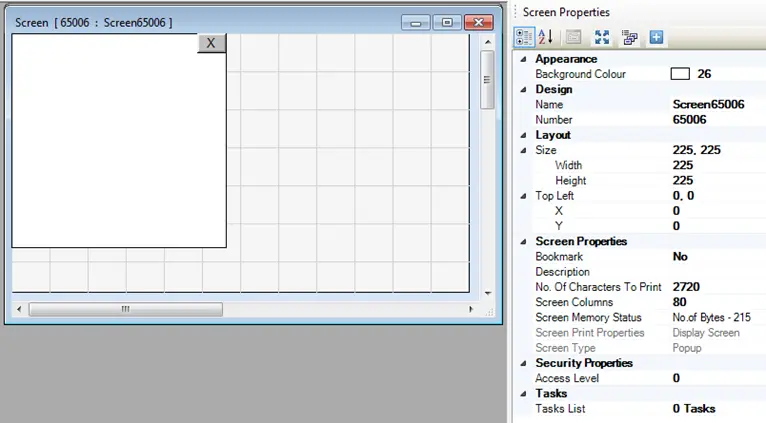This screenshot has width=766, height=423.
Task: Click the Background Colour swatch
Action: 680,74
